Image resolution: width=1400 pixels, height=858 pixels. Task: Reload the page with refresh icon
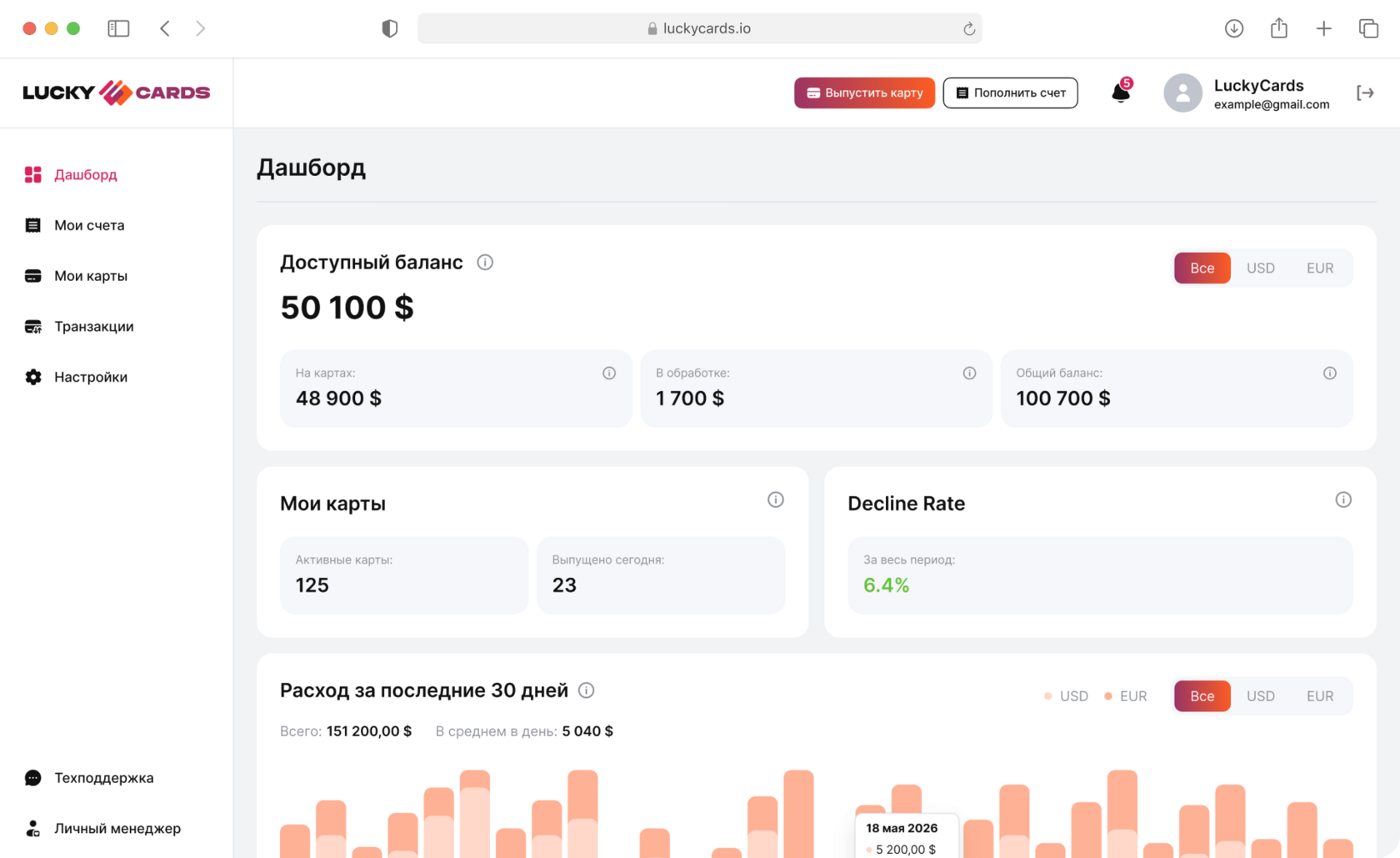coord(969,29)
